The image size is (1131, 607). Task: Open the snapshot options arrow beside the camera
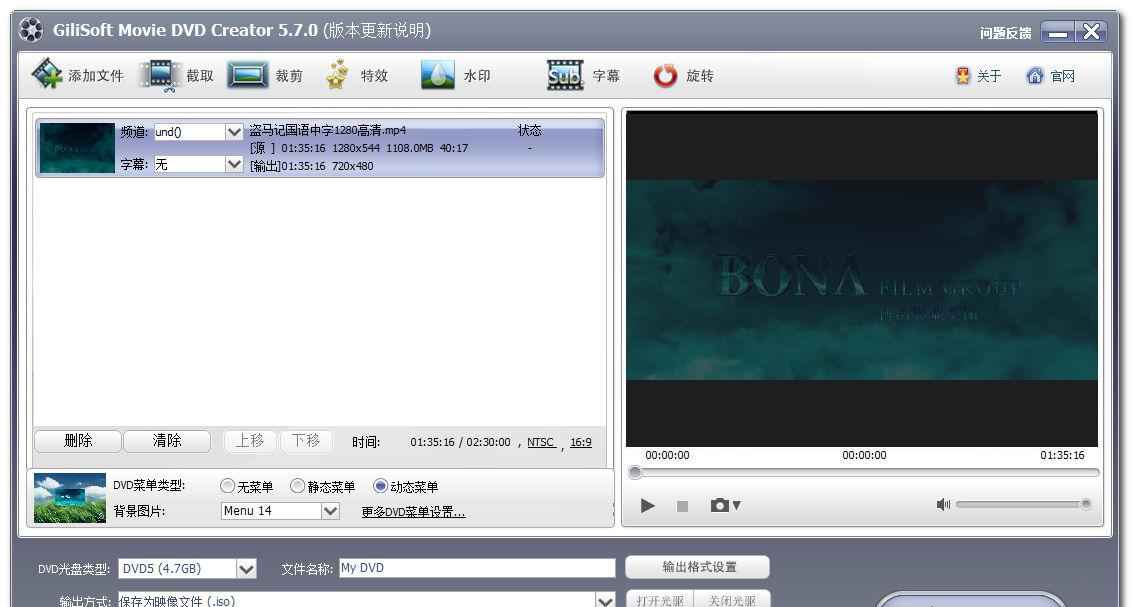736,505
